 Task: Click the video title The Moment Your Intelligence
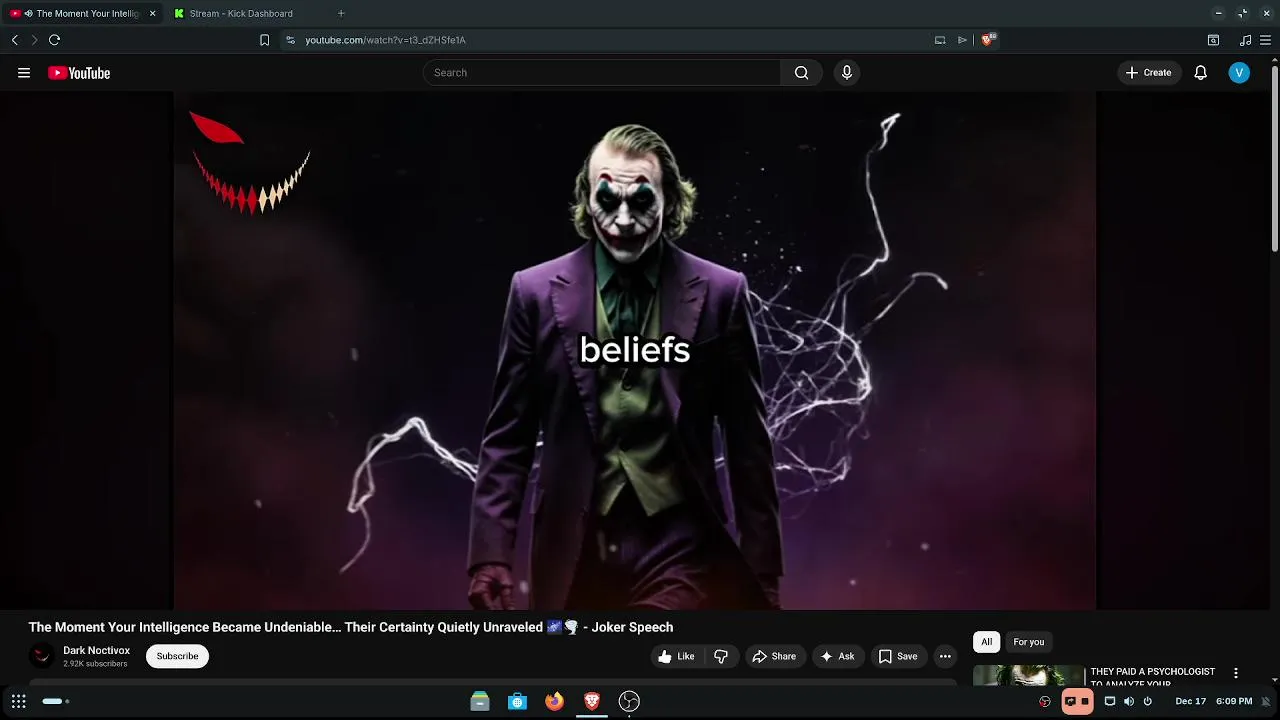351,627
